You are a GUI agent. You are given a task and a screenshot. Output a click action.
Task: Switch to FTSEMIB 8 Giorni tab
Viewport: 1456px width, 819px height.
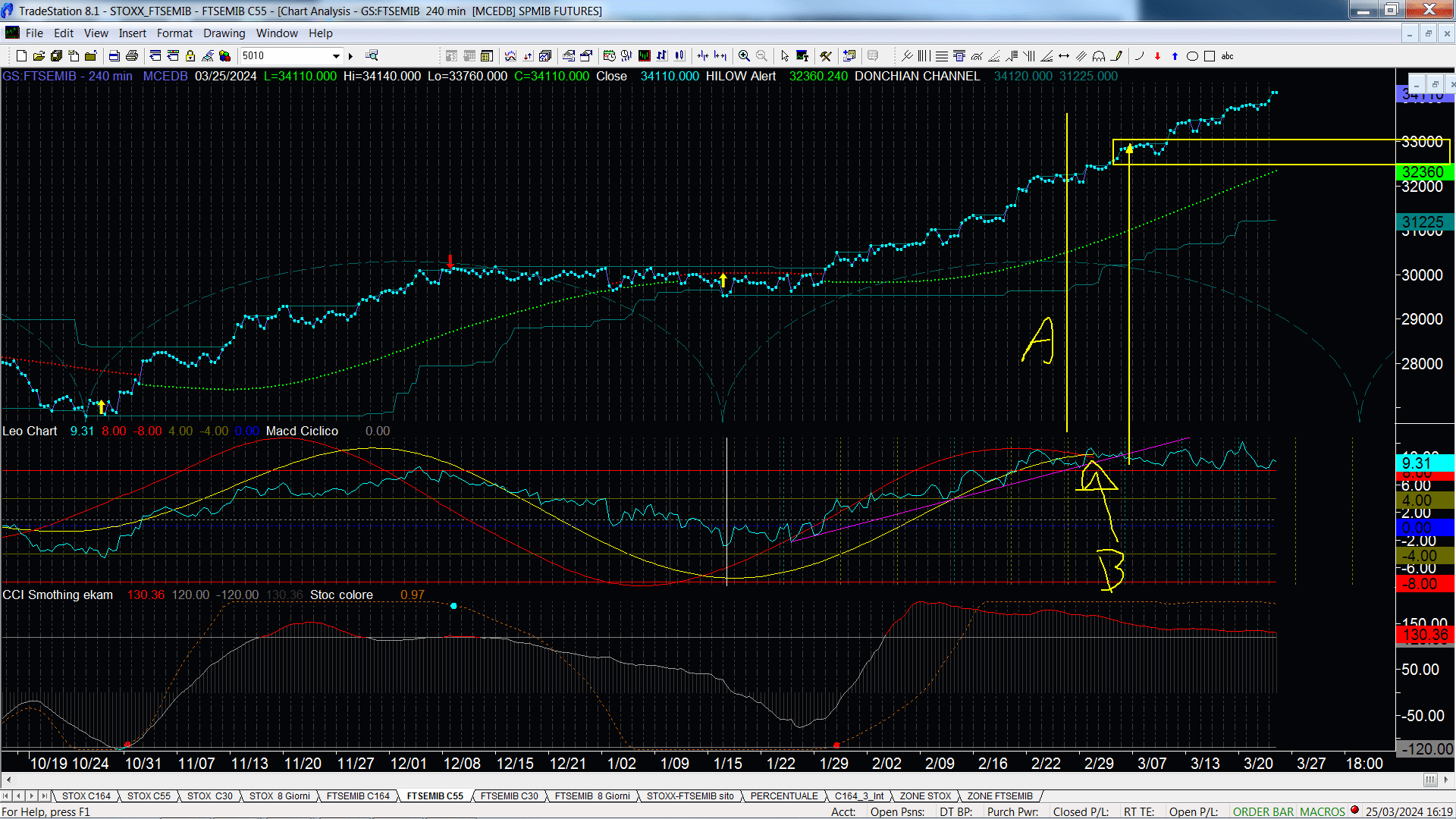[592, 796]
